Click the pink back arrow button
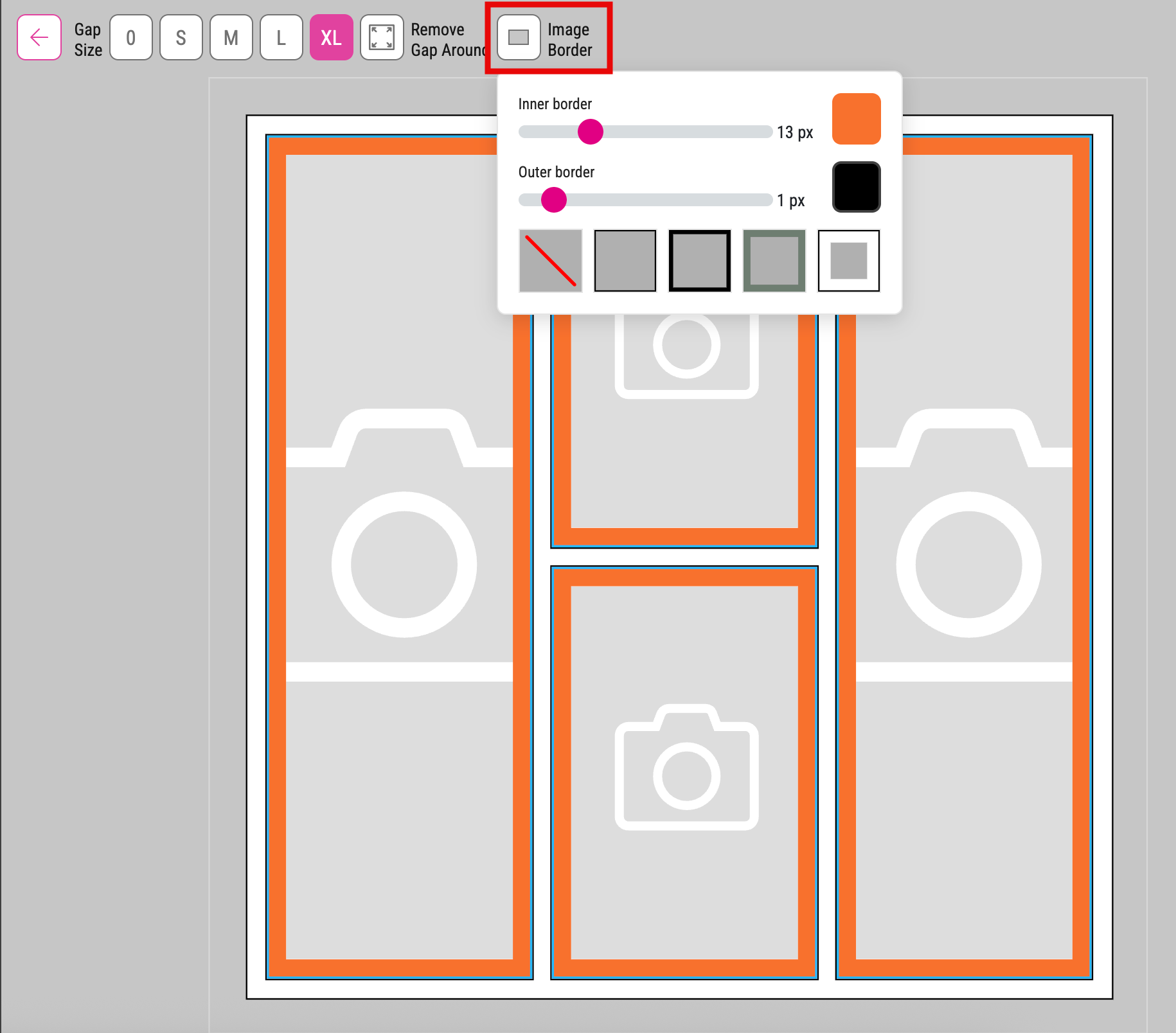Screen dimensions: 1176x1033 (x=39, y=38)
